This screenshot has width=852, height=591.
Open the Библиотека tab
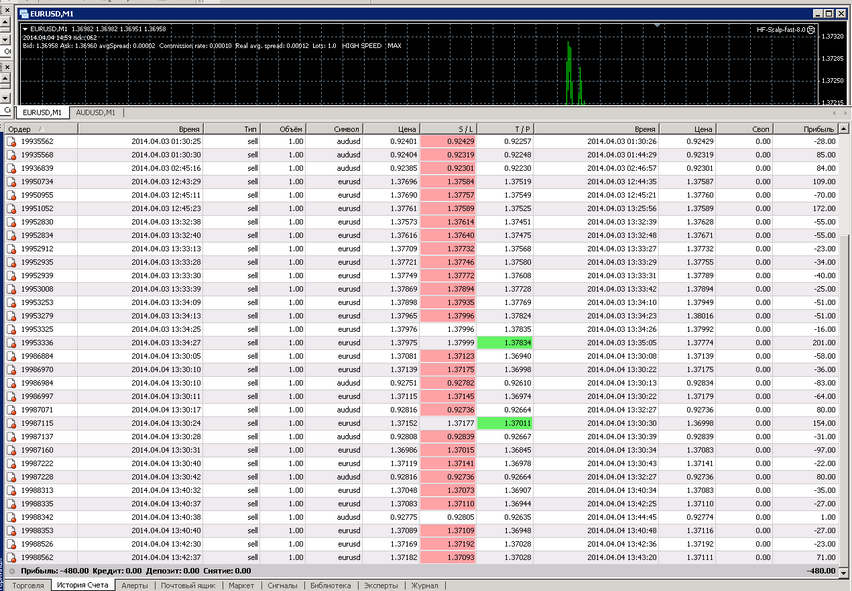330,585
